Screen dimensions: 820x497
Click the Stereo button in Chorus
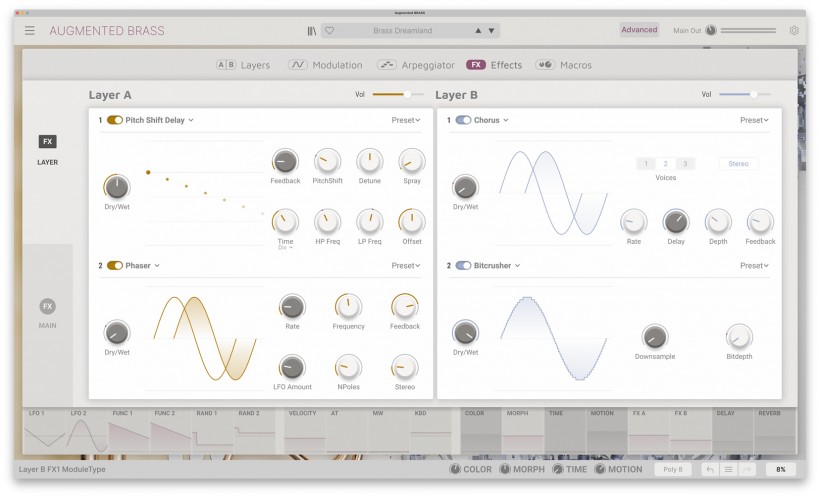(x=738, y=164)
